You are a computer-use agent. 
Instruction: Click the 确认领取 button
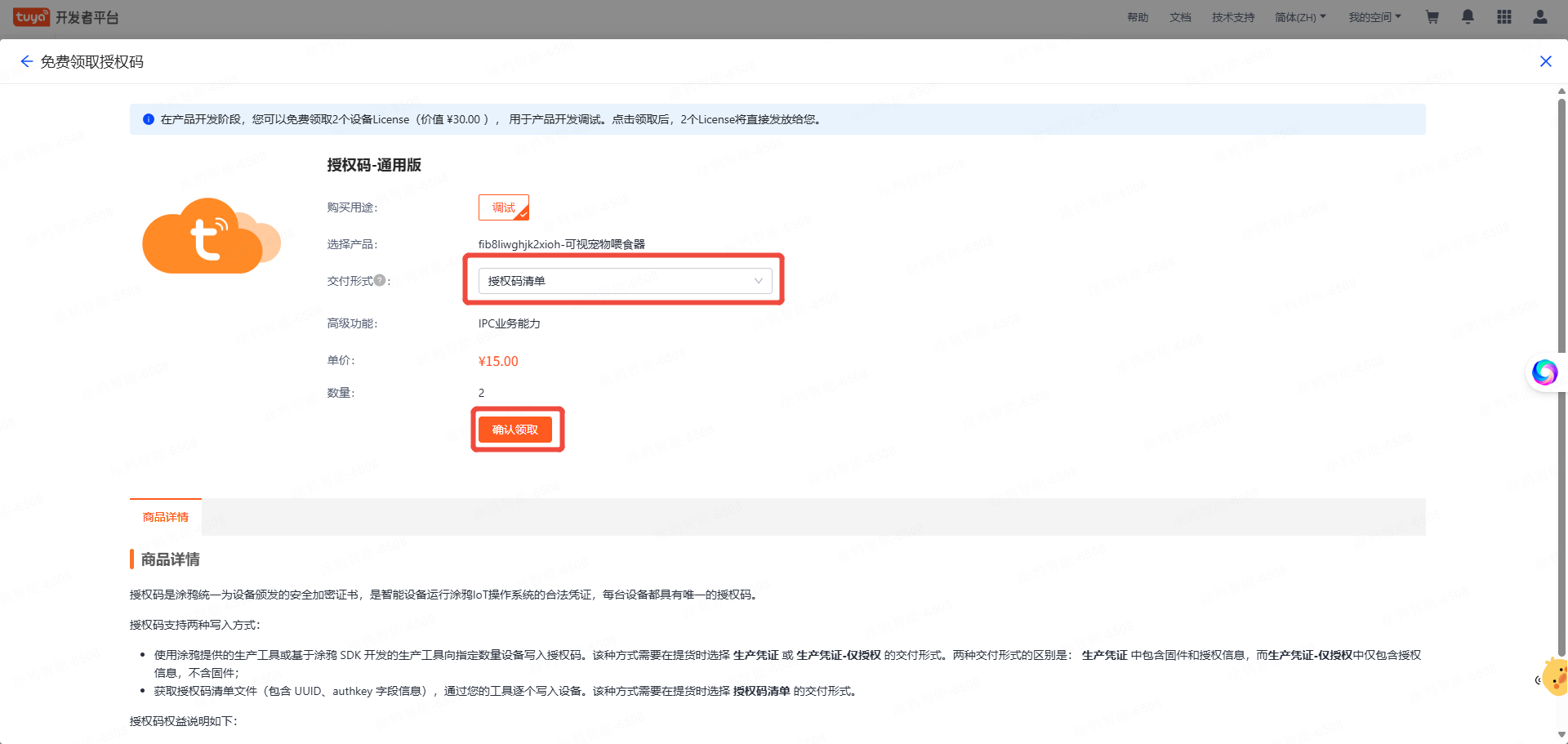[515, 430]
